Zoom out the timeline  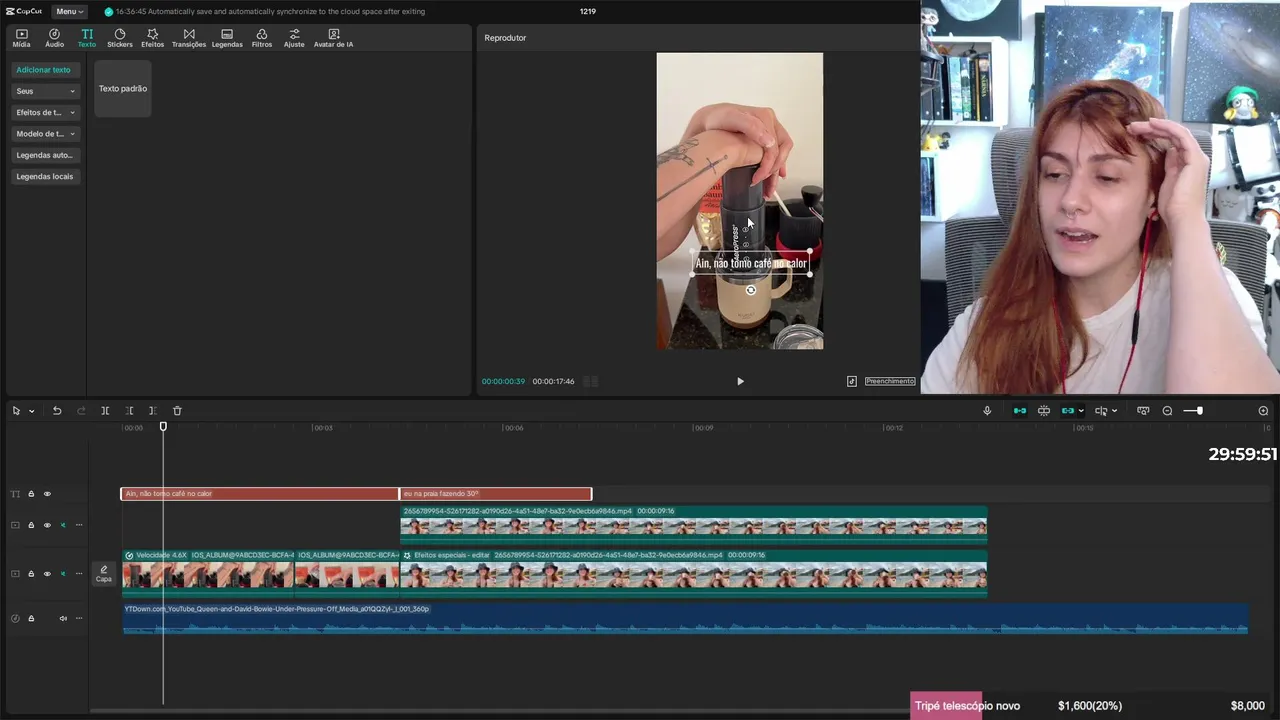1167,411
